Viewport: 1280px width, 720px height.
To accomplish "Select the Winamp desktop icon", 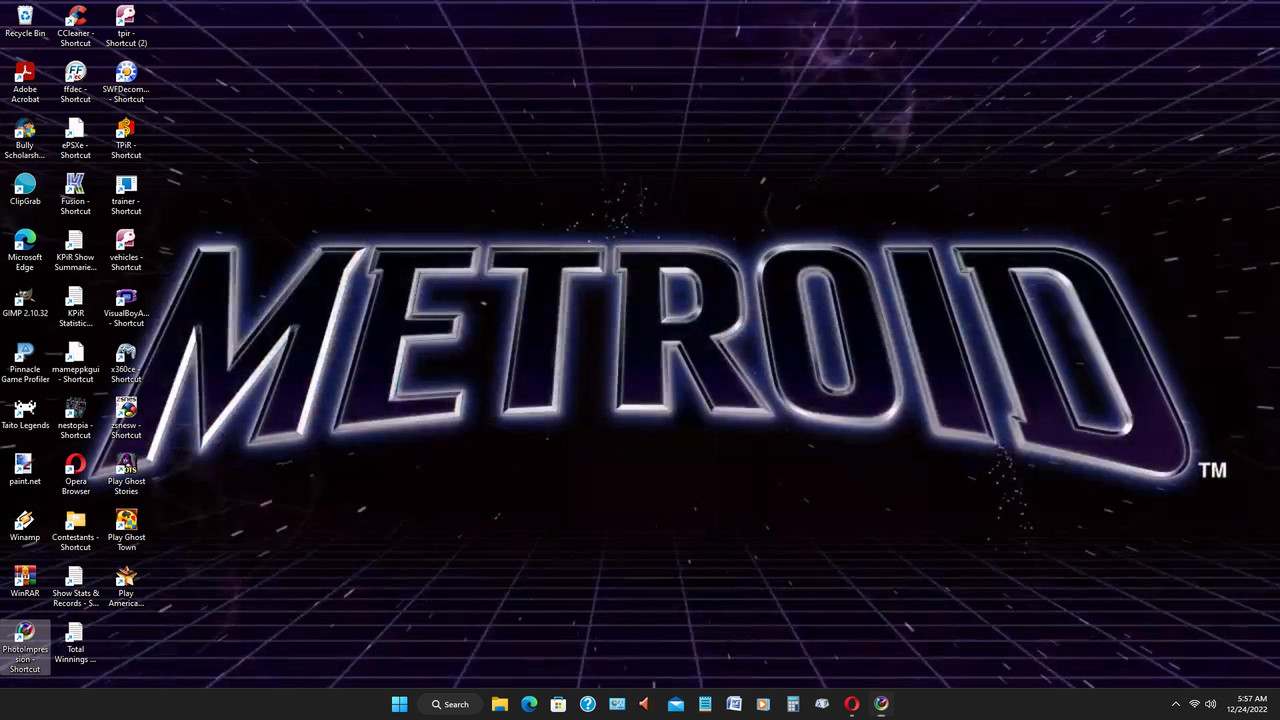I will click(x=25, y=526).
